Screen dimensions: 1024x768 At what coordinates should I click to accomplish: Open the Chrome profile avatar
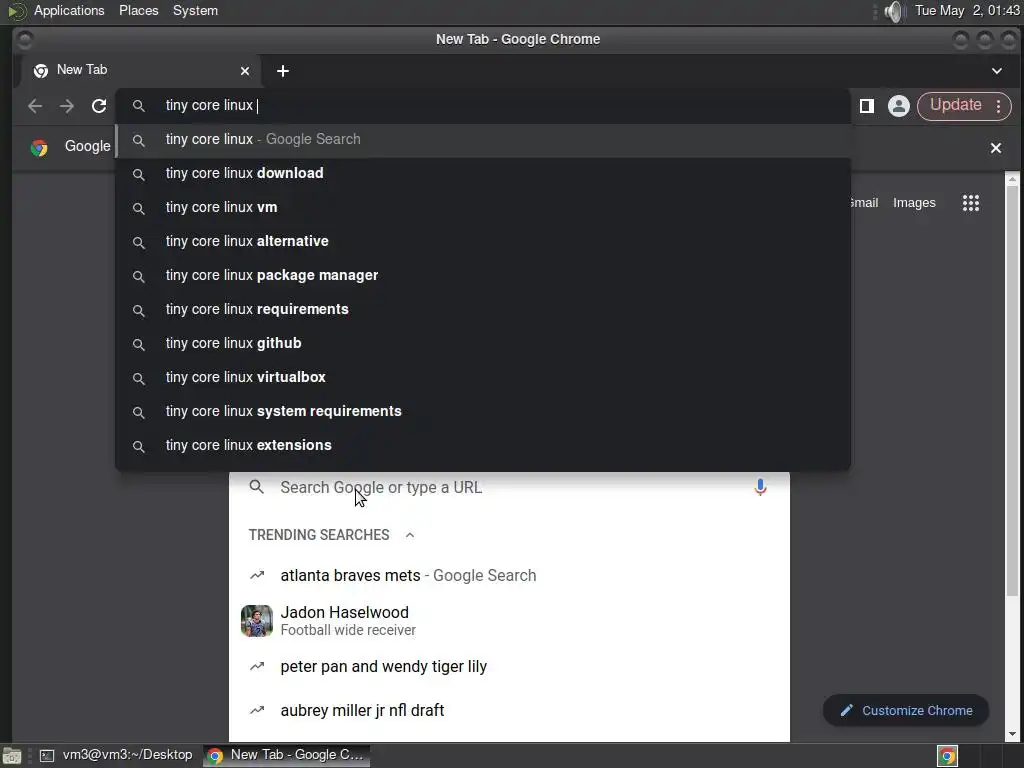click(x=899, y=106)
